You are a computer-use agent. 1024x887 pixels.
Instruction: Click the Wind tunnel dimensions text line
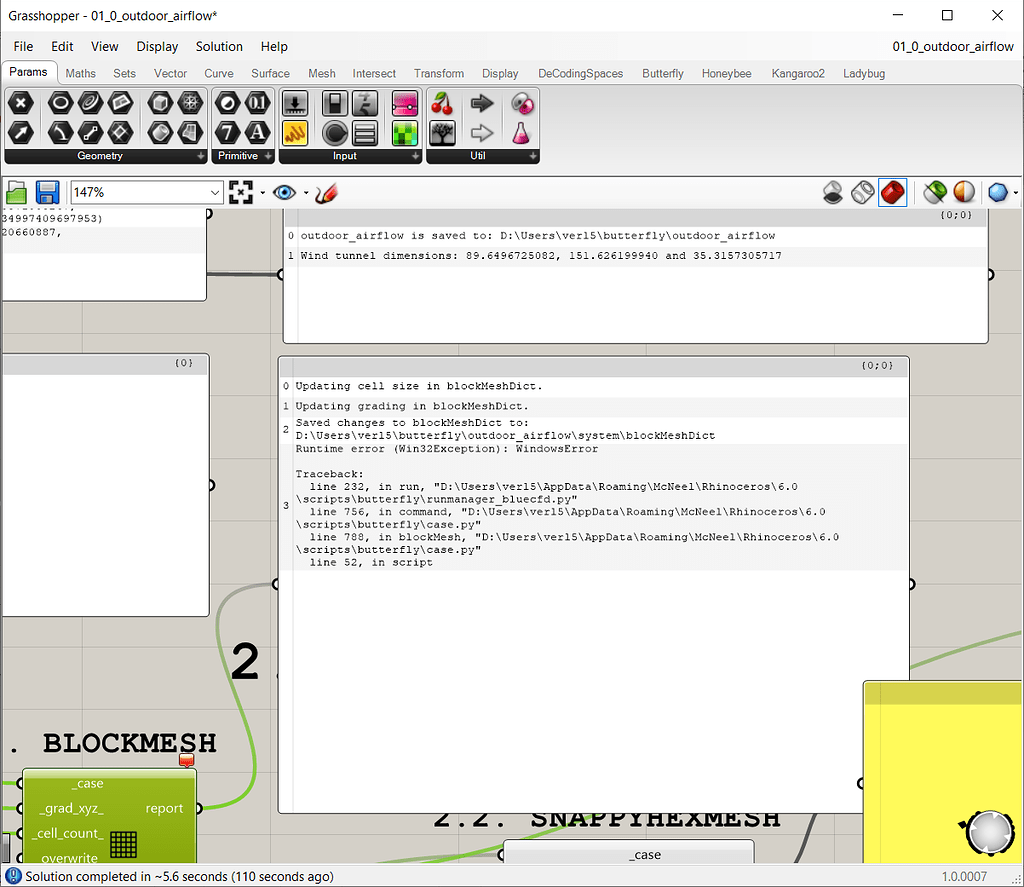tap(541, 255)
